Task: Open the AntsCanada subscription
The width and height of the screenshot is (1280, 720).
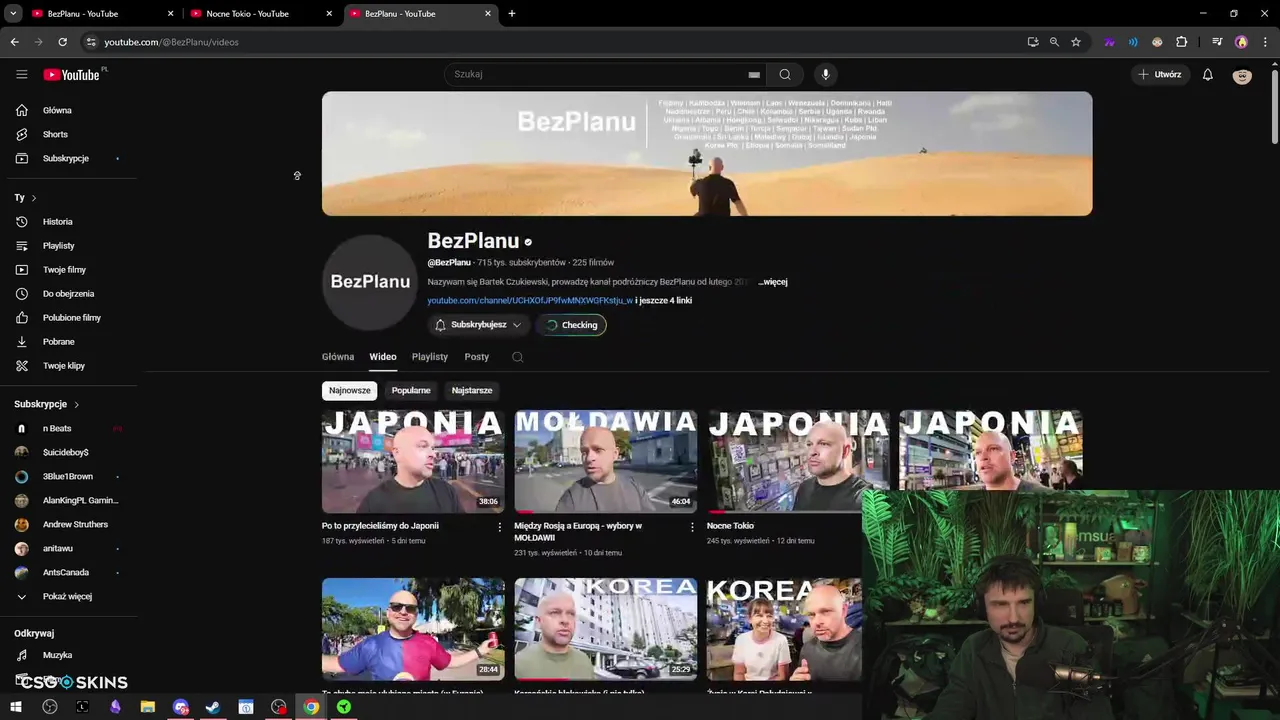Action: [x=68, y=572]
